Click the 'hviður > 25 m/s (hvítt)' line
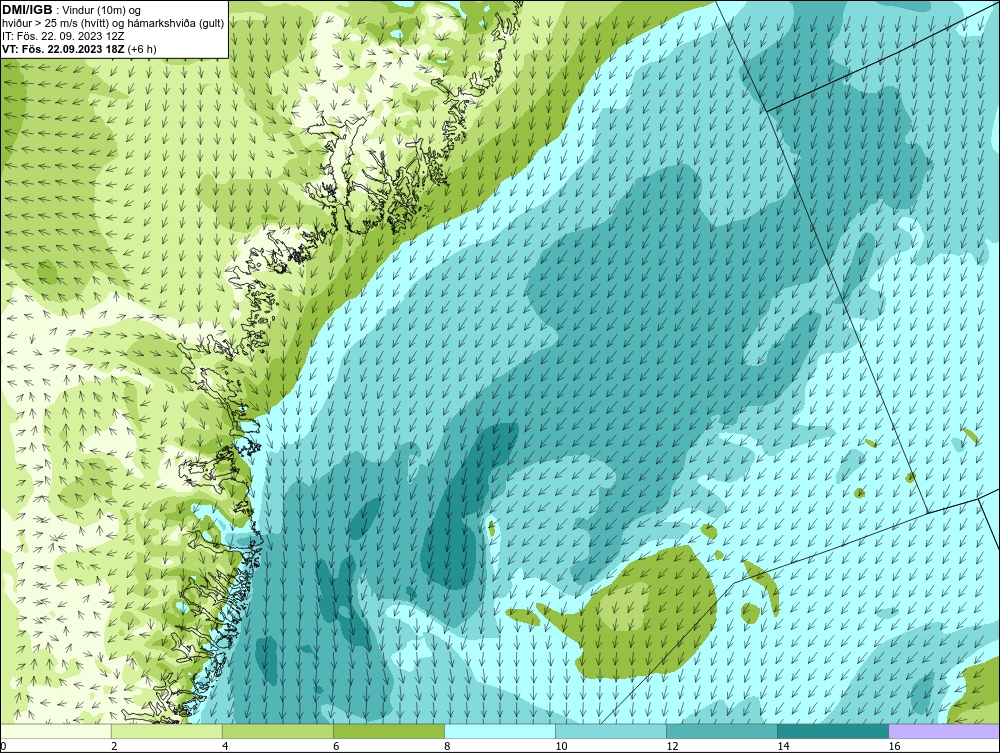 tap(113, 23)
